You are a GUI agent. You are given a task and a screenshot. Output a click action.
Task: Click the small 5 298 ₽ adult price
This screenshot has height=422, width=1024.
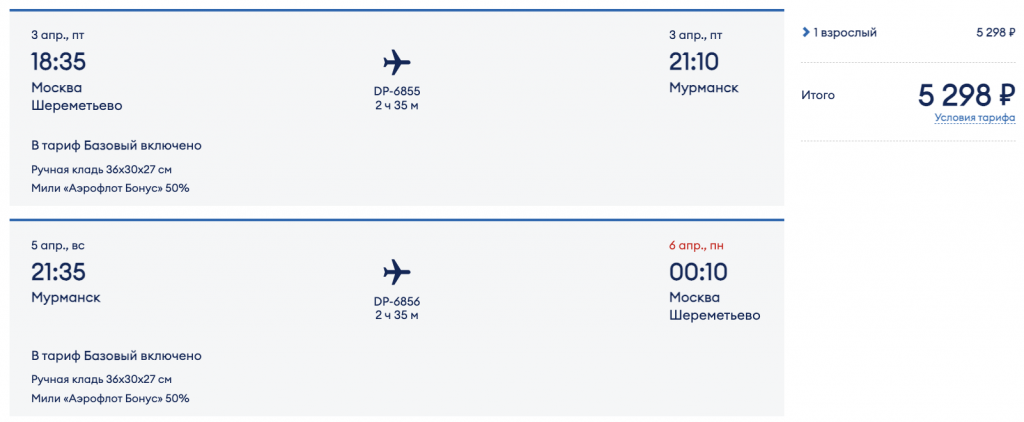(995, 33)
